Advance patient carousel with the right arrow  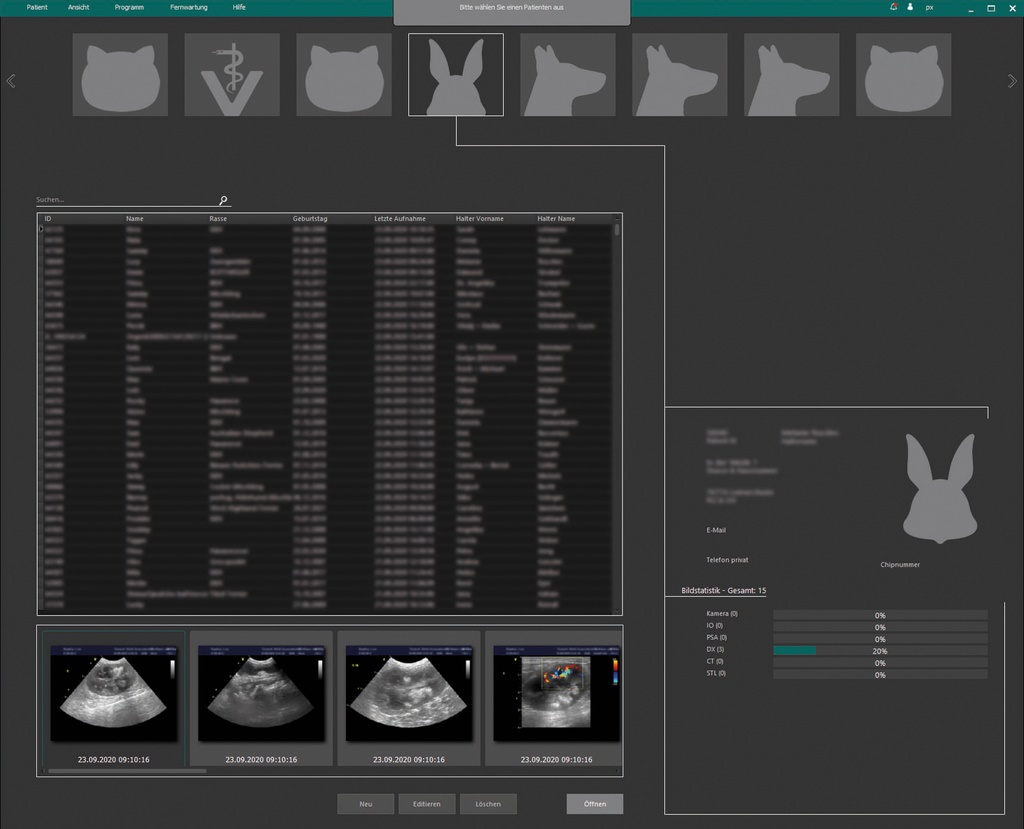point(1012,81)
